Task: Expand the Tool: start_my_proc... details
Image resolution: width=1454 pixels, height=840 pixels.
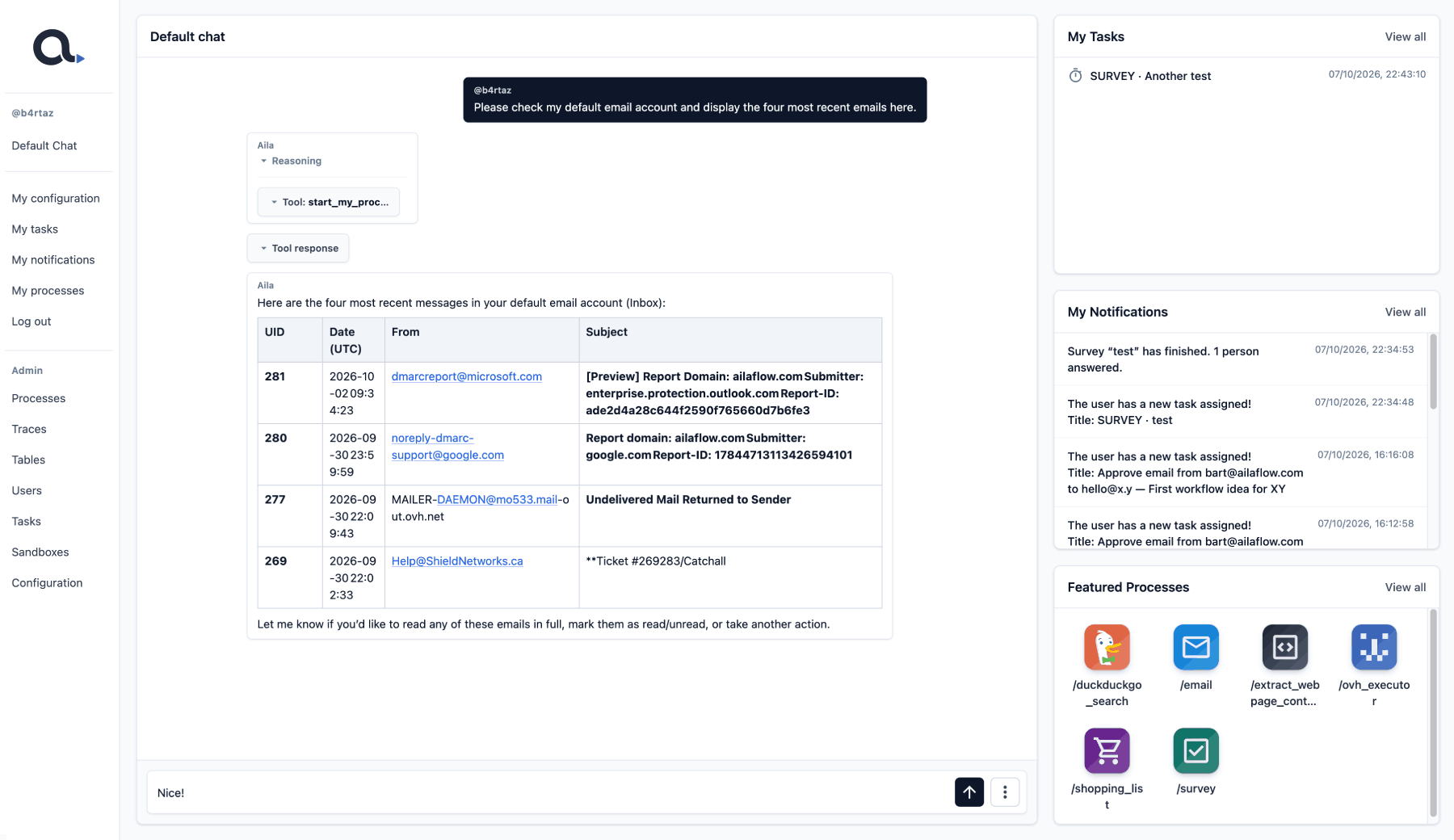Action: [x=329, y=202]
